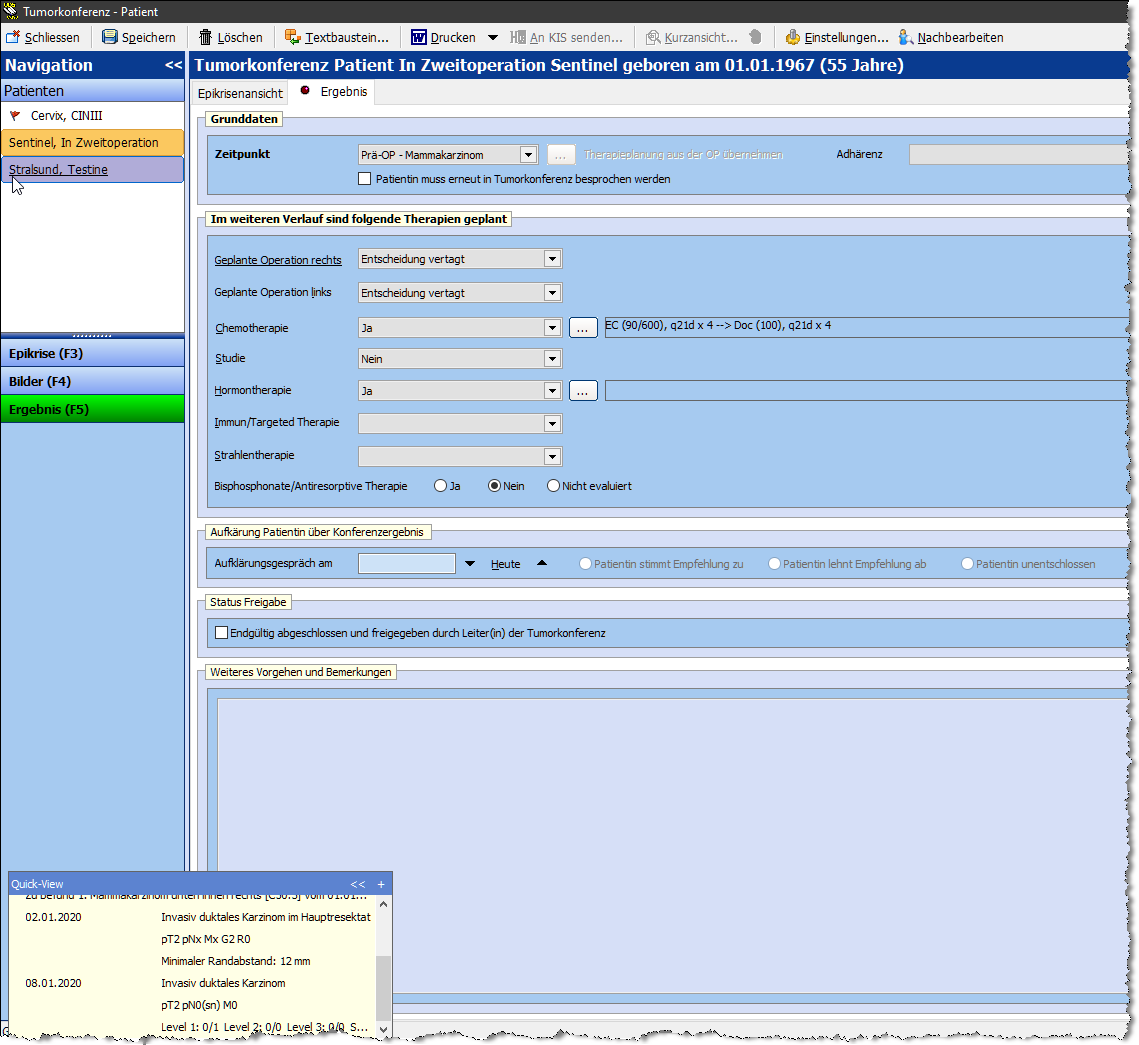Viewport: 1139px width, 1045px height.
Task: Click the Schliessen toolbar icon
Action: pyautogui.click(x=13, y=37)
